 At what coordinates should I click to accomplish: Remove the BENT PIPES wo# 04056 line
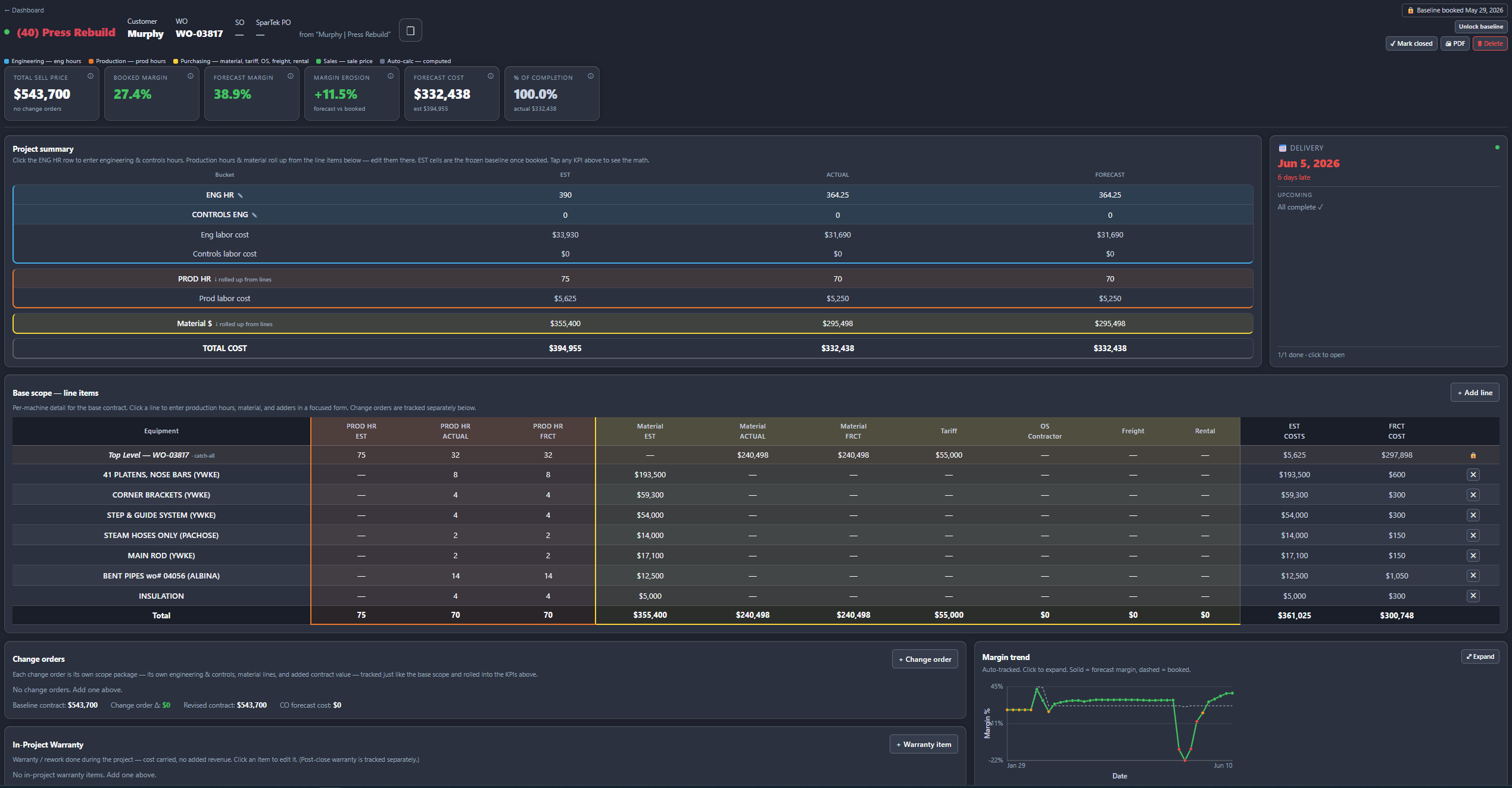(1473, 576)
